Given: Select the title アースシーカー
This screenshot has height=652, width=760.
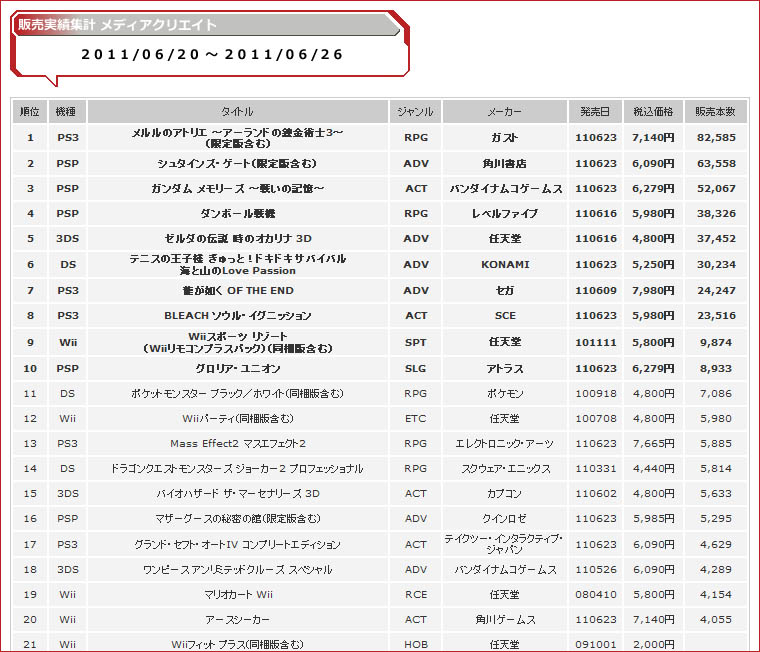Looking at the screenshot, I should pos(238,620).
